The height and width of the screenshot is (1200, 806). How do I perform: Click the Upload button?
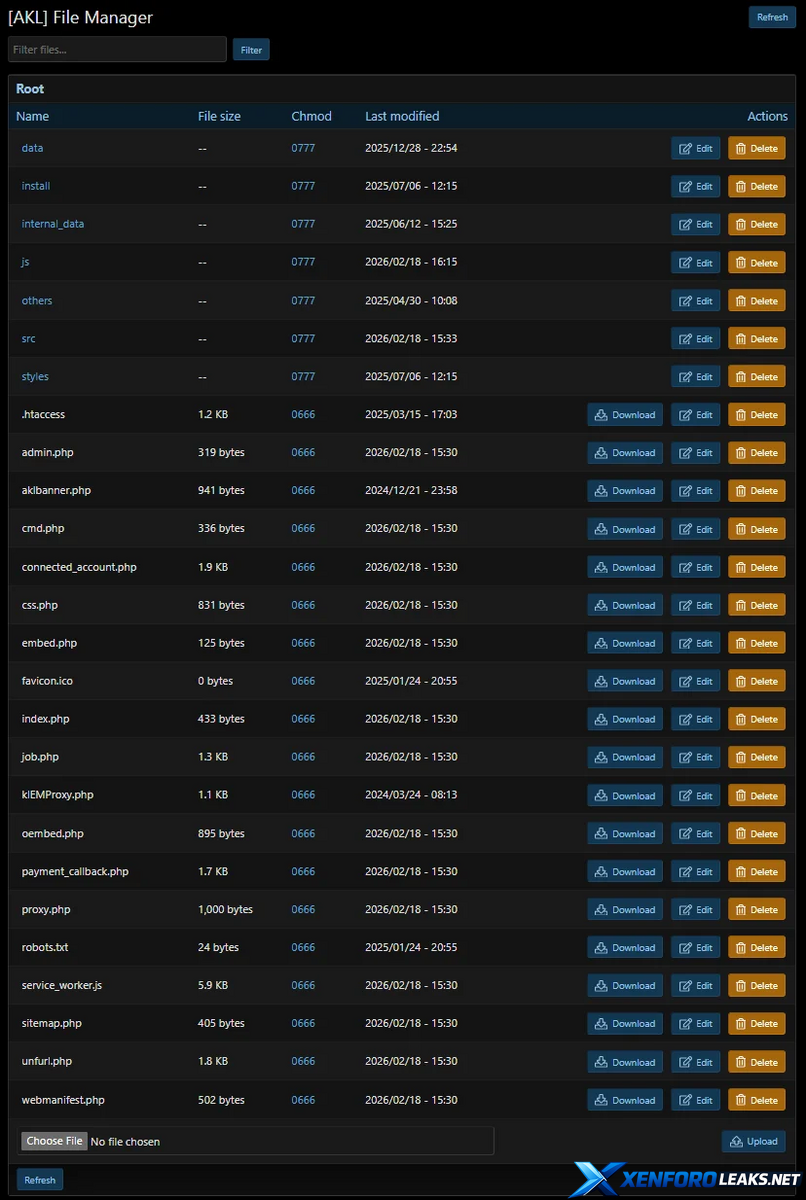click(x=753, y=1141)
